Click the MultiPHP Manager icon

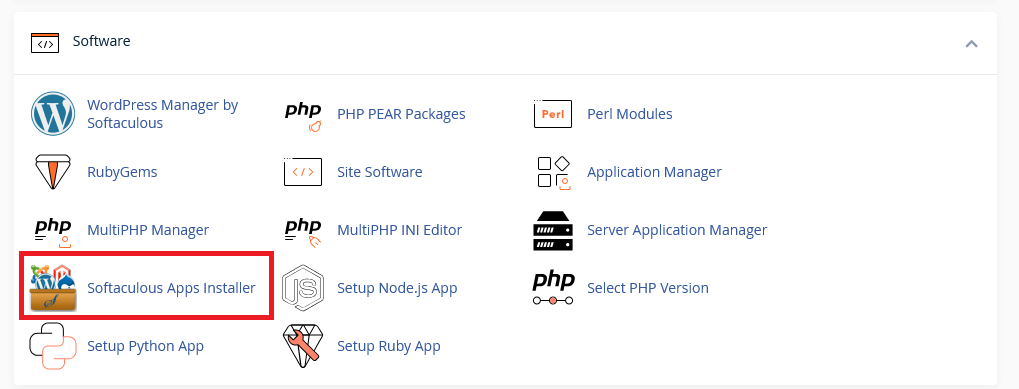click(x=52, y=233)
